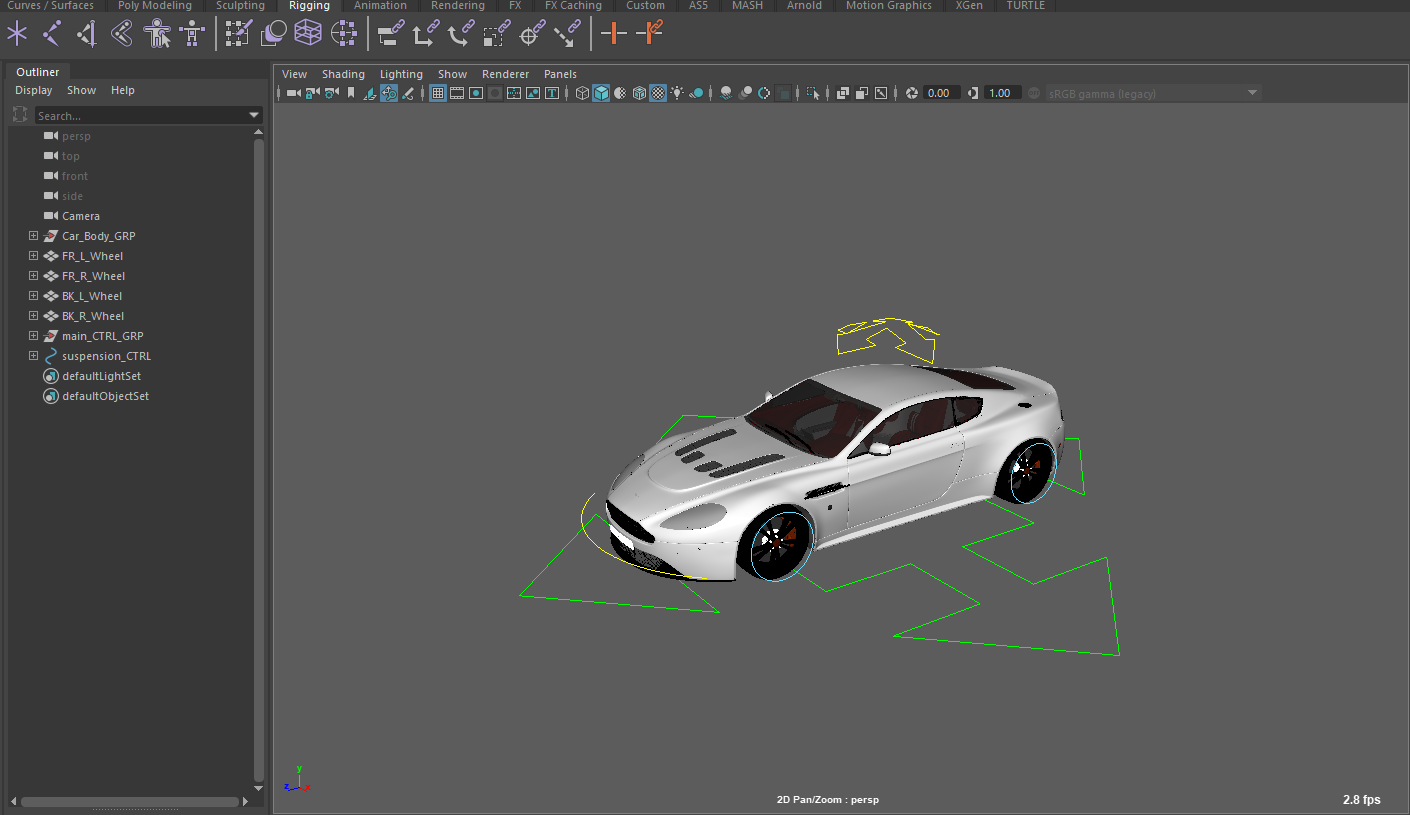Open the Outliner search filter dropdown
The height and width of the screenshot is (815, 1410).
[x=254, y=116]
